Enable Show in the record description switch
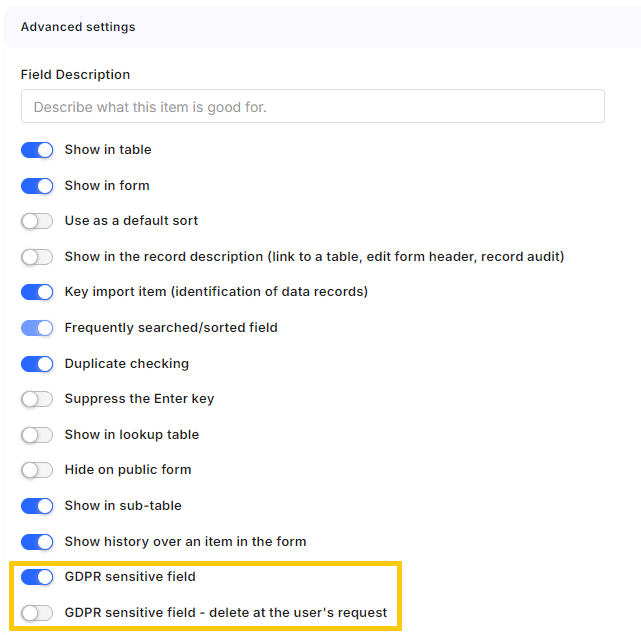 click(37, 257)
